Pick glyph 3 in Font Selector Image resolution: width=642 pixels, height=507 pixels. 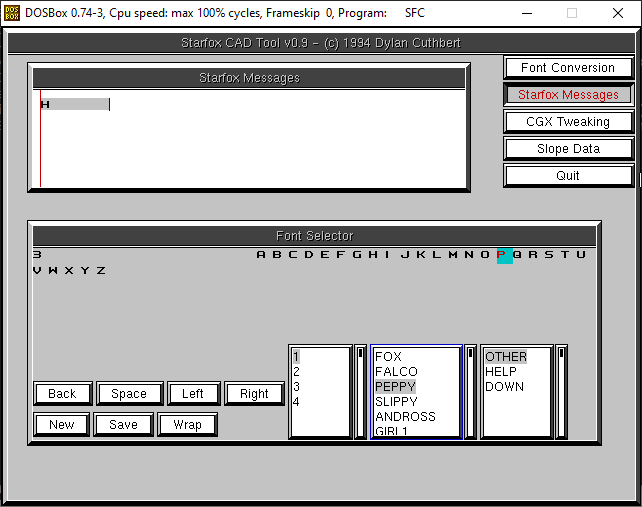coord(37,255)
